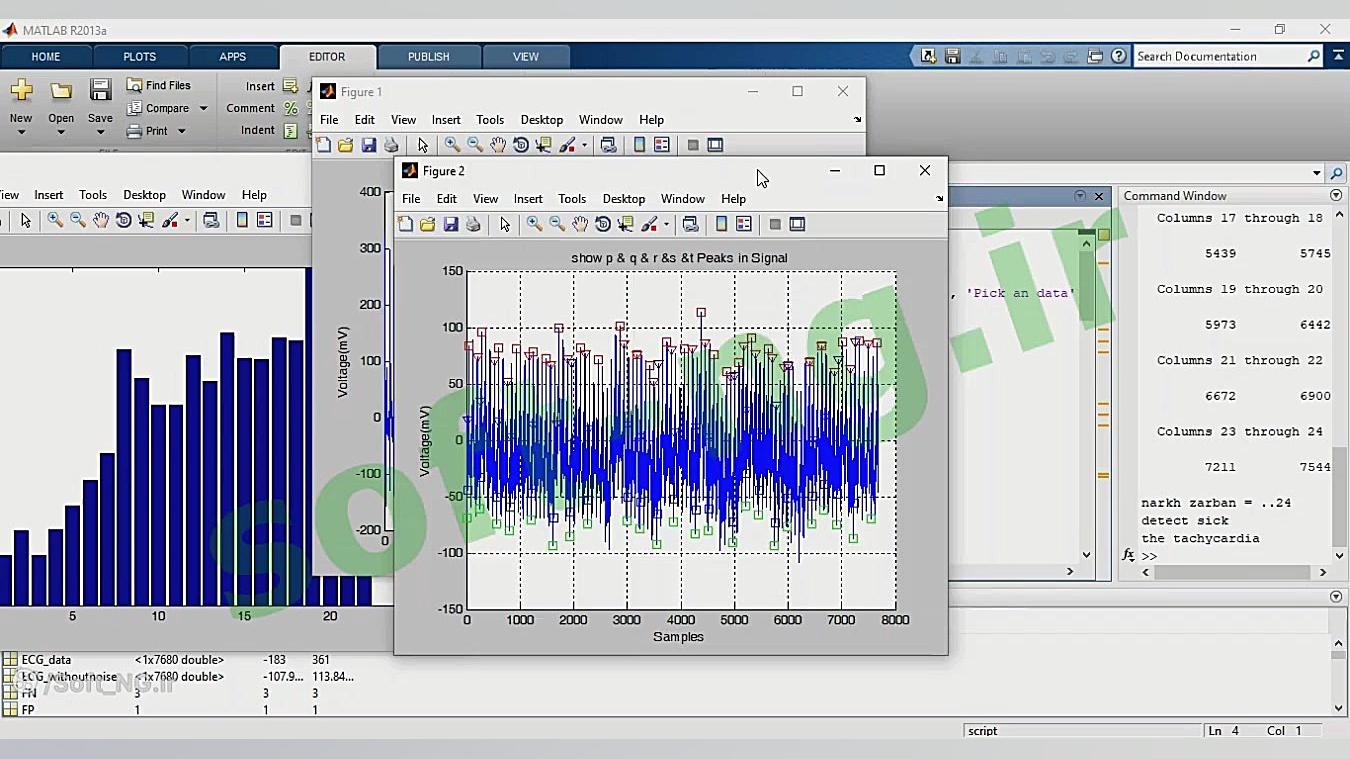Click Hide Plot Tools icon in Figure 2
The image size is (1350, 759).
(x=775, y=224)
